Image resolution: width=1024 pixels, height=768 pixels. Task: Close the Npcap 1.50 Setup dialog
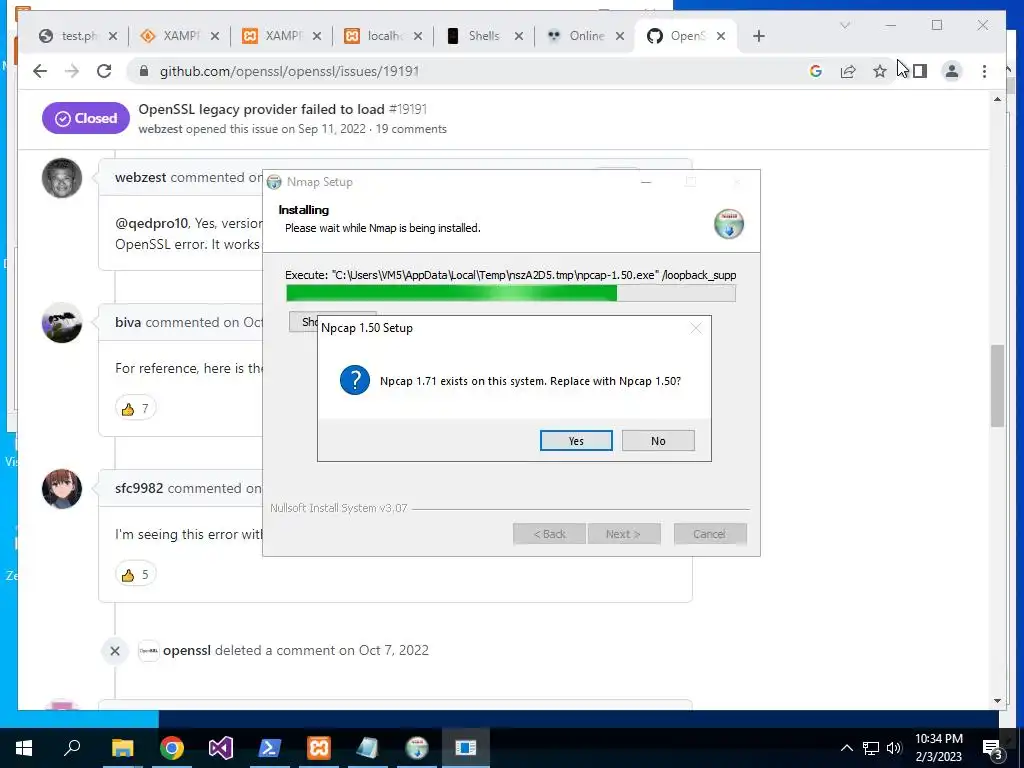tap(696, 328)
